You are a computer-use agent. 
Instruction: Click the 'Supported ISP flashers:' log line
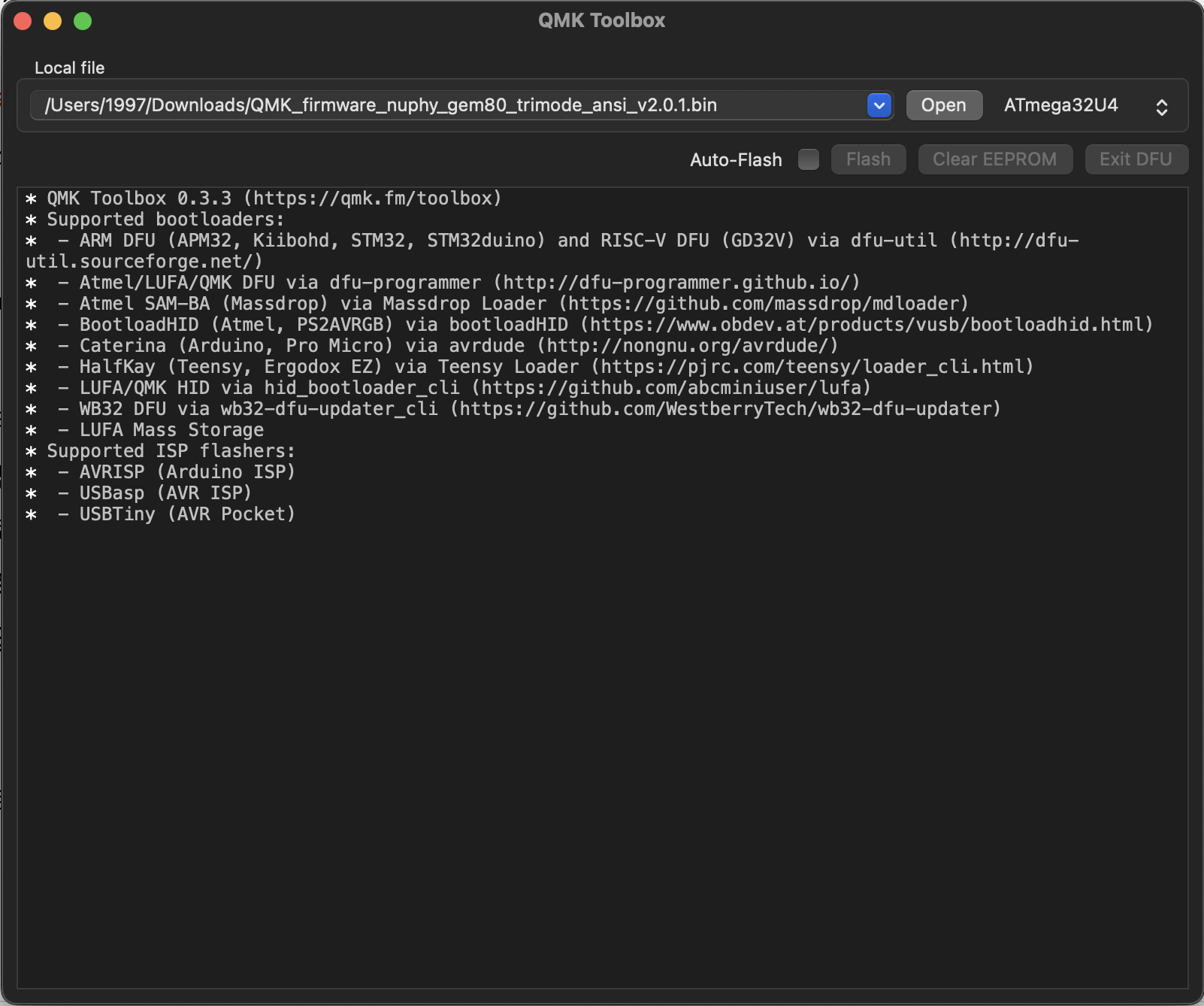pos(161,451)
